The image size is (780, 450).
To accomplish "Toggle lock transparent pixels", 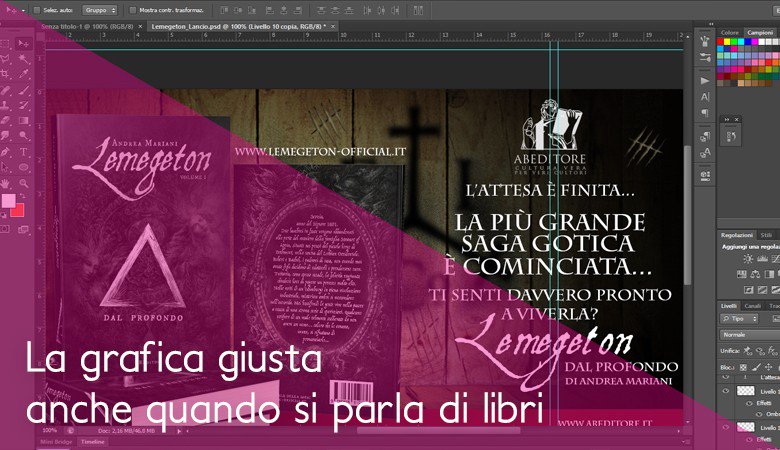I will tap(743, 367).
